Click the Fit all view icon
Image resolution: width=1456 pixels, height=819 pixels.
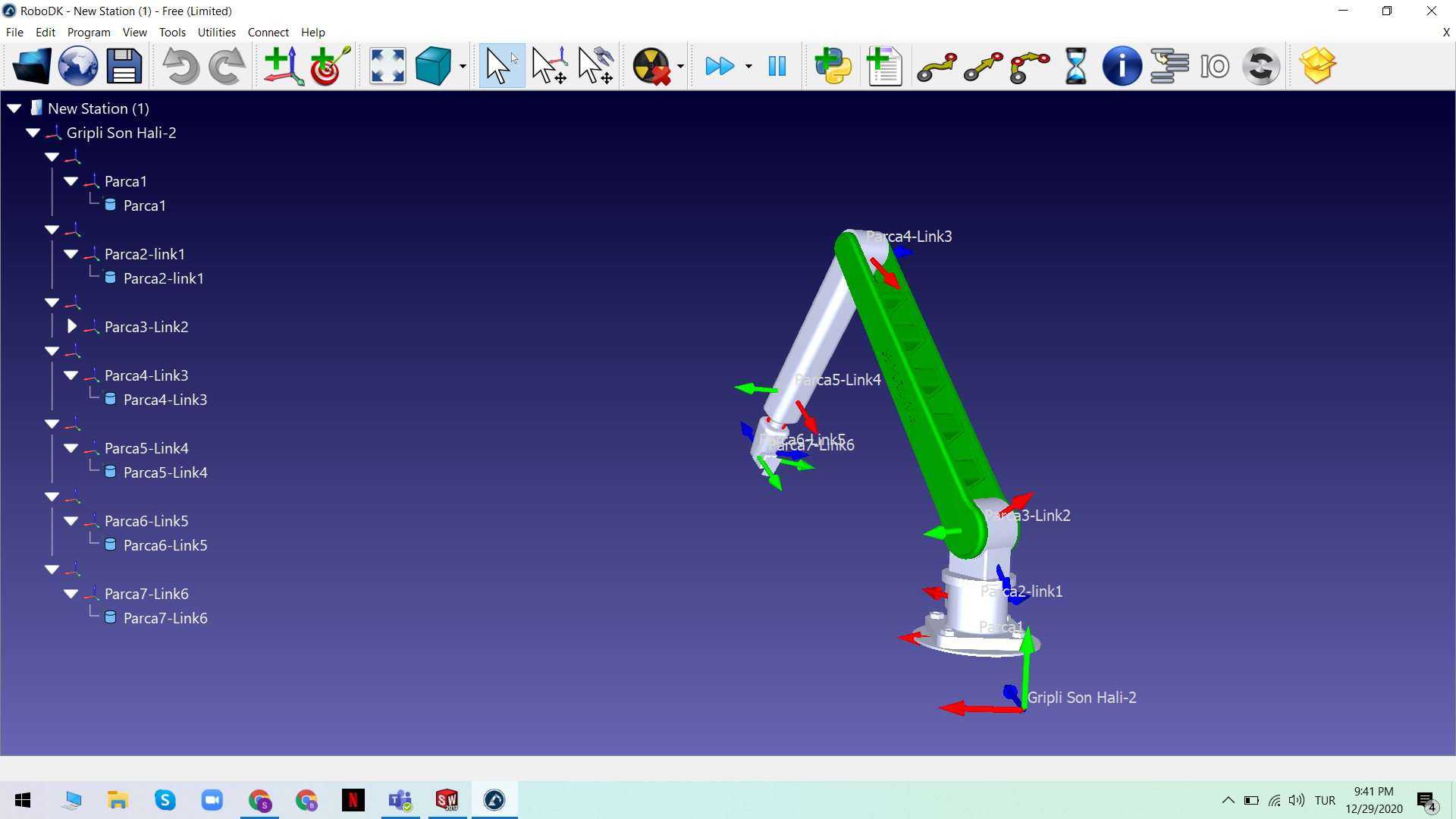388,66
